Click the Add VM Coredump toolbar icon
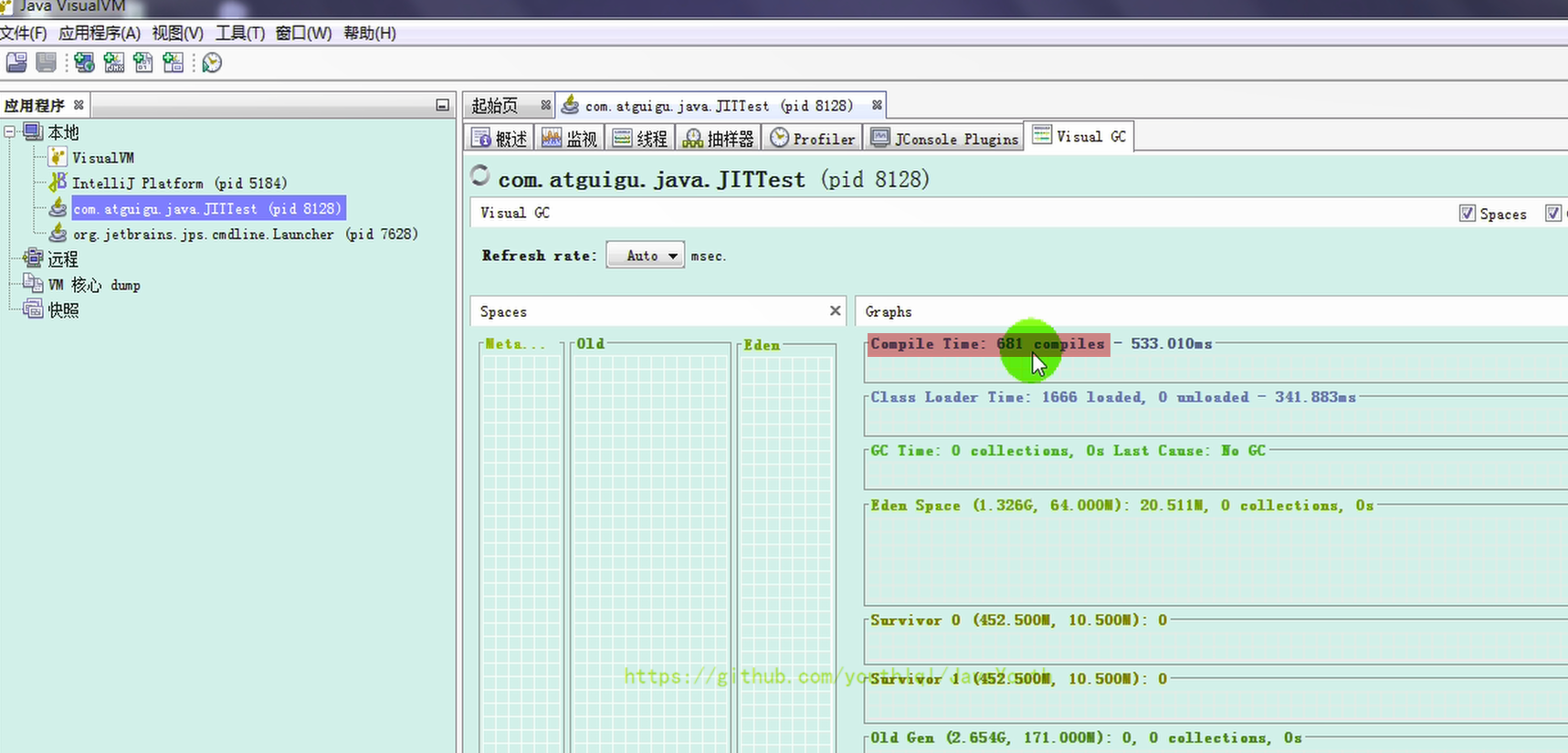Screen dimensions: 1568x753 click(143, 62)
